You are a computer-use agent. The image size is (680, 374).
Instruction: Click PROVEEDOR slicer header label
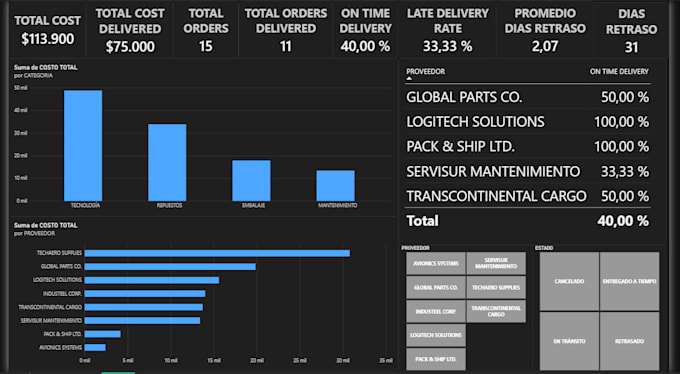click(x=415, y=248)
